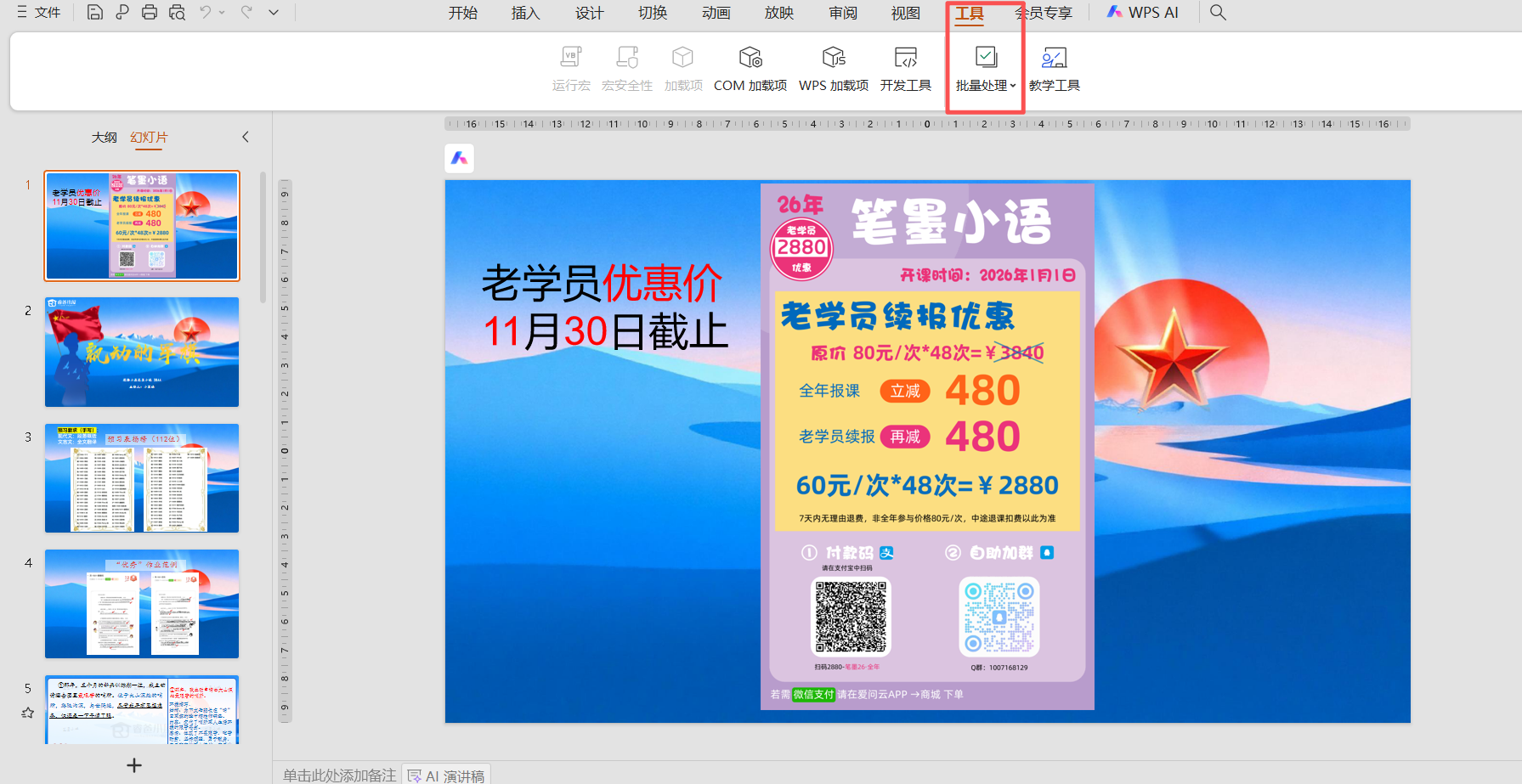Switch to the 设计 ribbon tab

(x=590, y=13)
